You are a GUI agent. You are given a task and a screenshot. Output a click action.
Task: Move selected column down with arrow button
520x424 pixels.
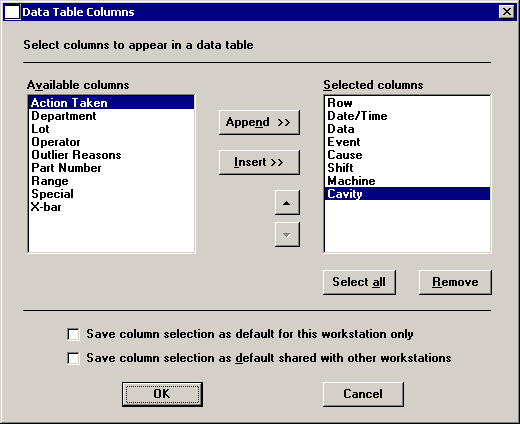coord(287,235)
